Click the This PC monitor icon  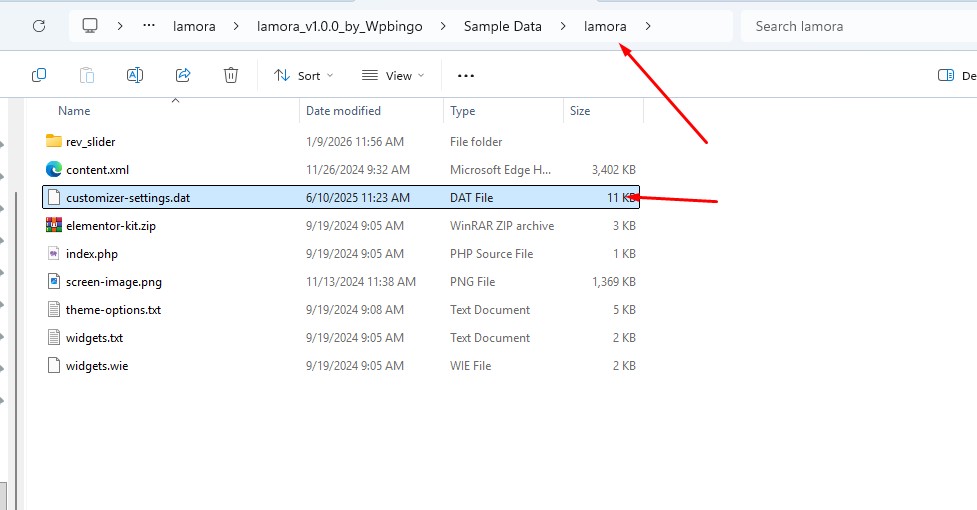click(x=90, y=26)
